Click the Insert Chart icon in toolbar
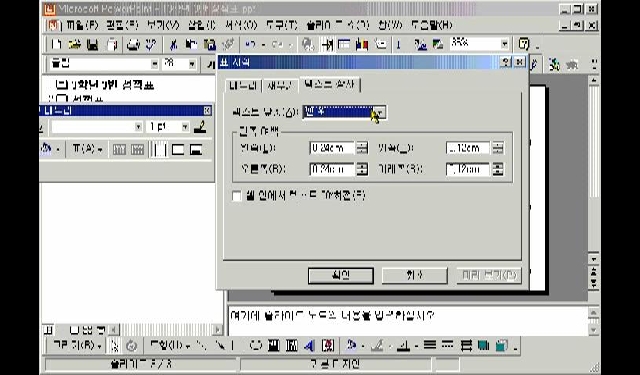Image resolution: width=640 pixels, height=375 pixels. pos(362,44)
